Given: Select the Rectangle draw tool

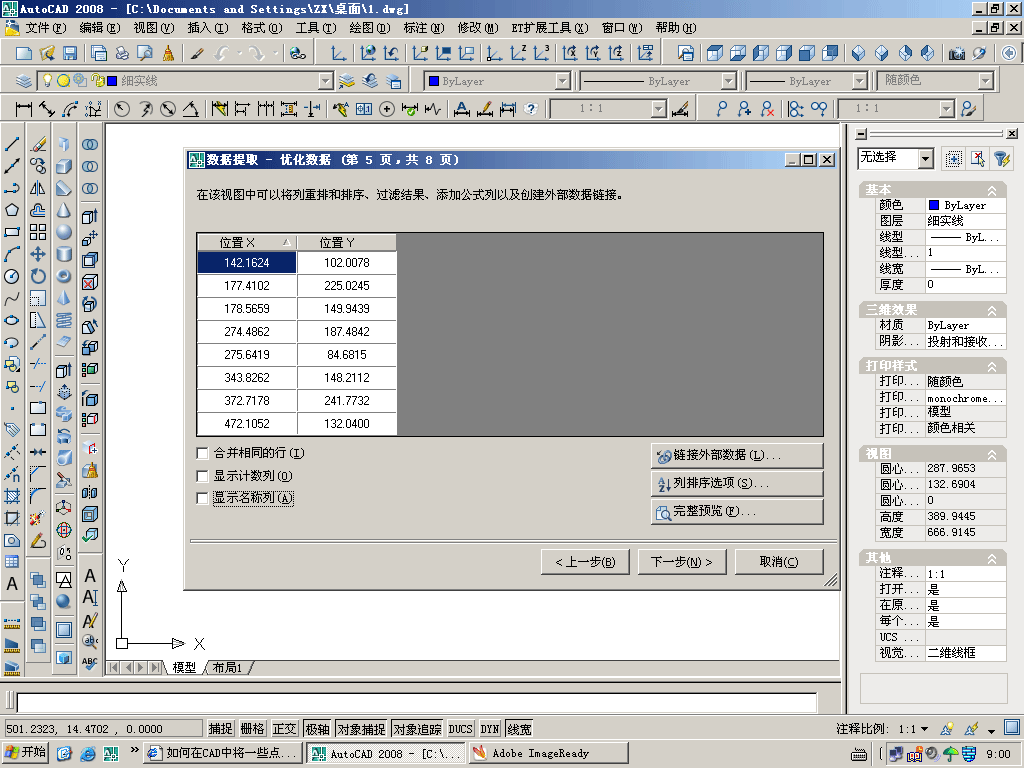Looking at the screenshot, I should tap(12, 232).
